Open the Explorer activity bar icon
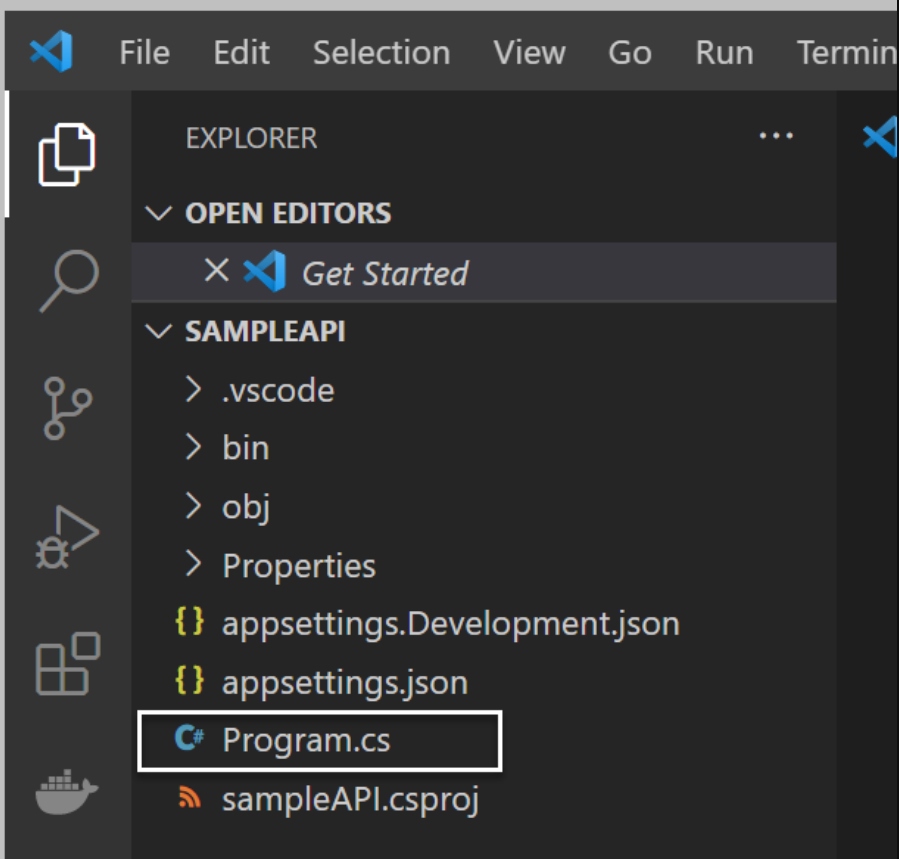This screenshot has width=899, height=859. [67, 154]
